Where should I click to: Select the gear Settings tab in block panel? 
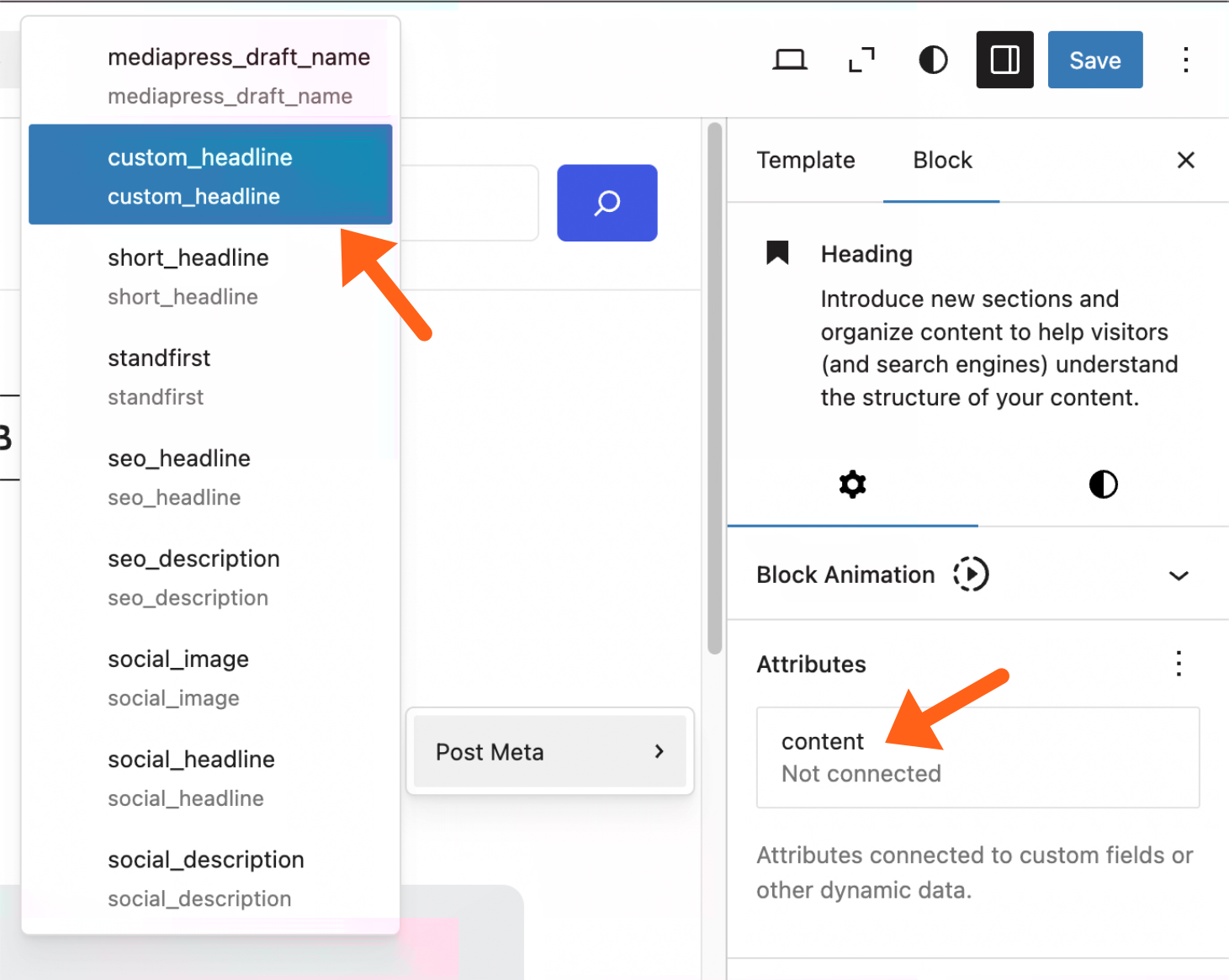click(x=852, y=485)
